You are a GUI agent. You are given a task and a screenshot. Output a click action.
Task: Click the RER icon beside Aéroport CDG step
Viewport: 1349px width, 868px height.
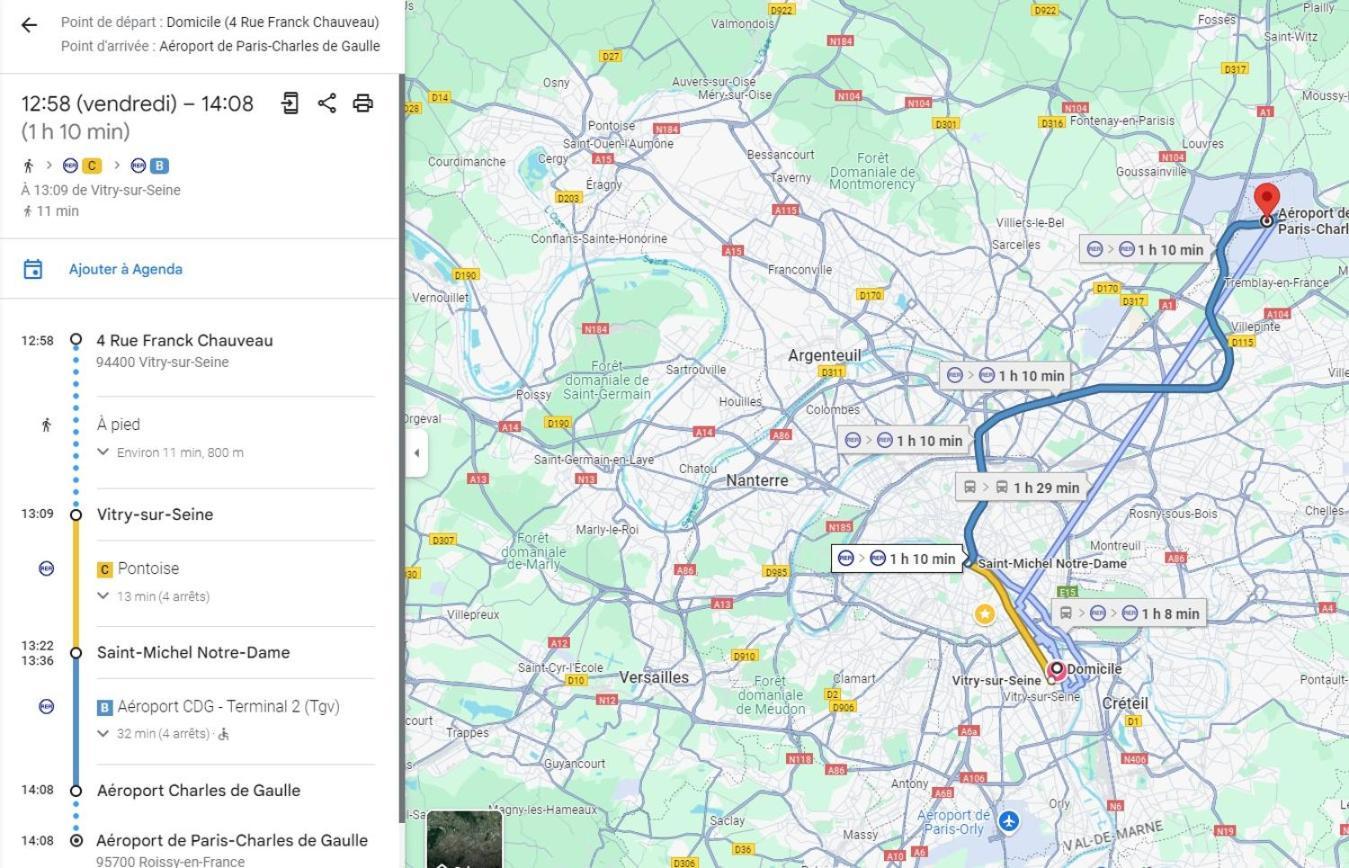[x=46, y=706]
